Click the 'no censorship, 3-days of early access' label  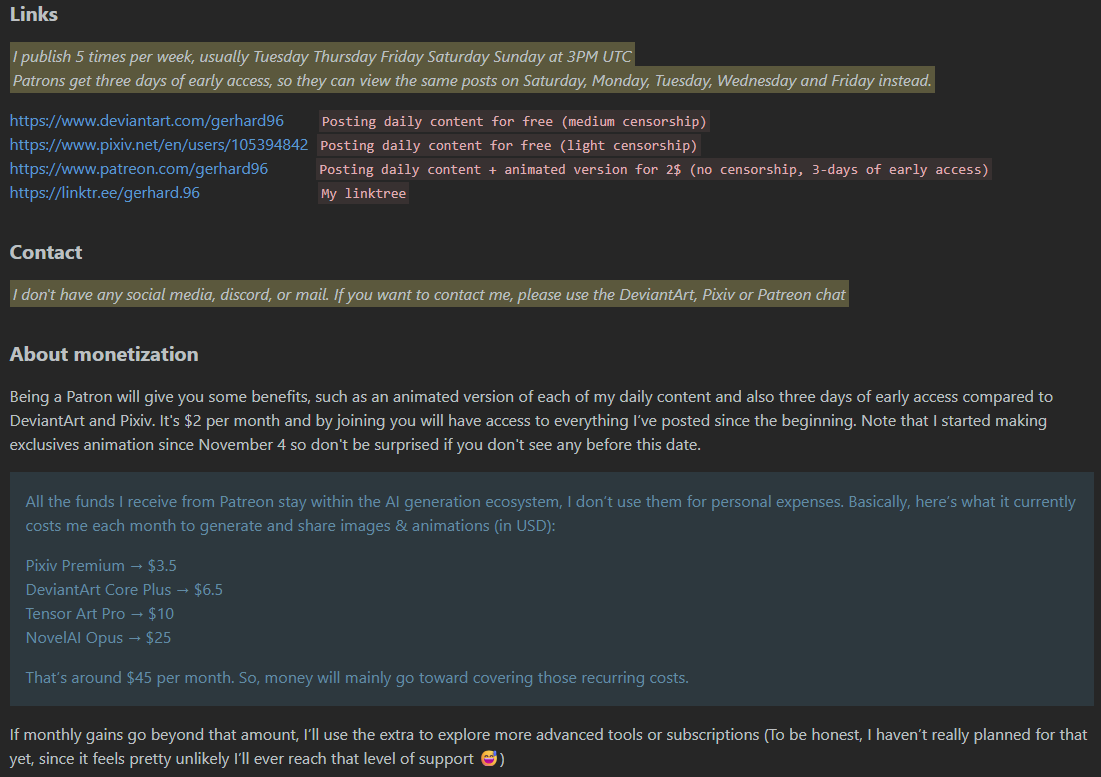(x=654, y=169)
